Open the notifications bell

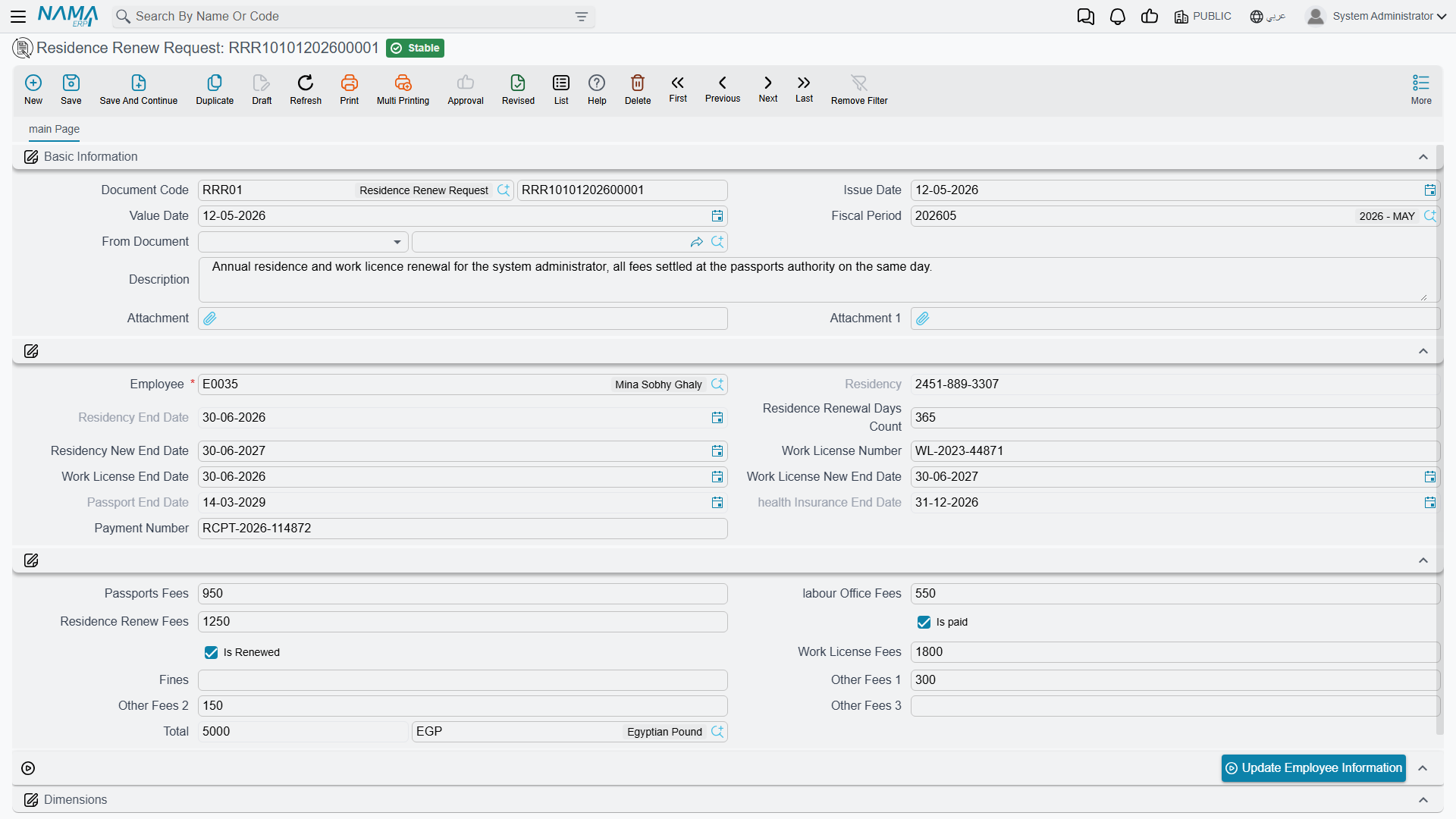click(x=1117, y=17)
